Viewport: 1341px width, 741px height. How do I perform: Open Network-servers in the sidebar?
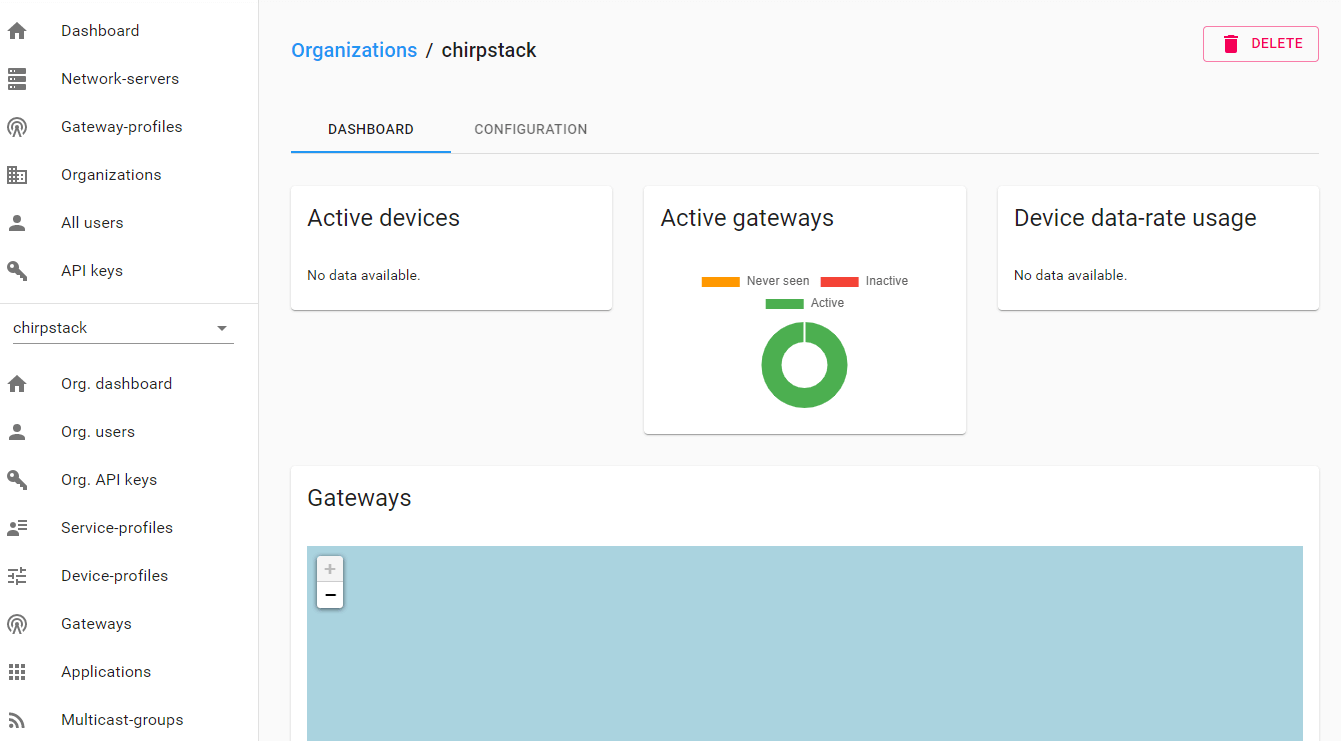click(129, 79)
